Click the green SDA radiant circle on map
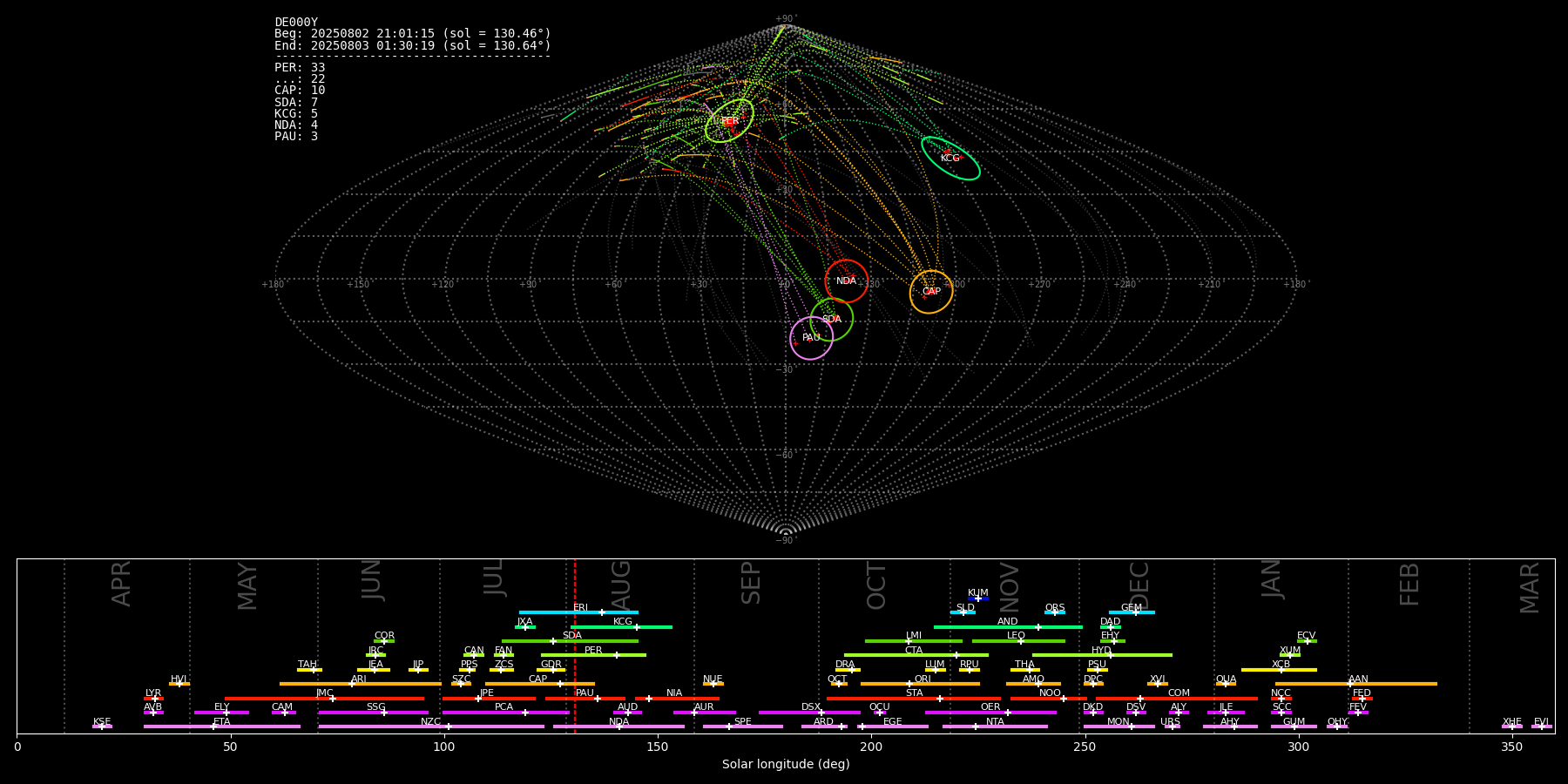The image size is (1568, 784). [x=832, y=320]
